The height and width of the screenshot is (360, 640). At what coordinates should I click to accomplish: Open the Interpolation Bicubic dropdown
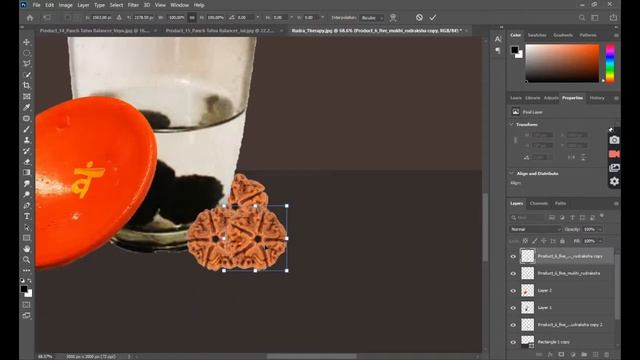(371, 18)
